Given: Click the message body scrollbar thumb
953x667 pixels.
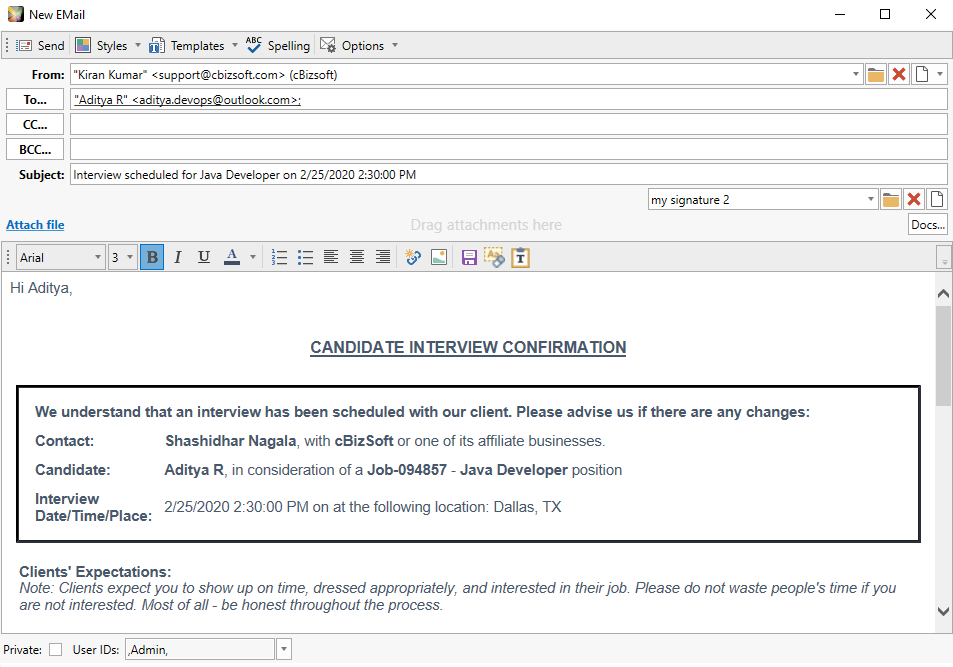Looking at the screenshot, I should 943,356.
